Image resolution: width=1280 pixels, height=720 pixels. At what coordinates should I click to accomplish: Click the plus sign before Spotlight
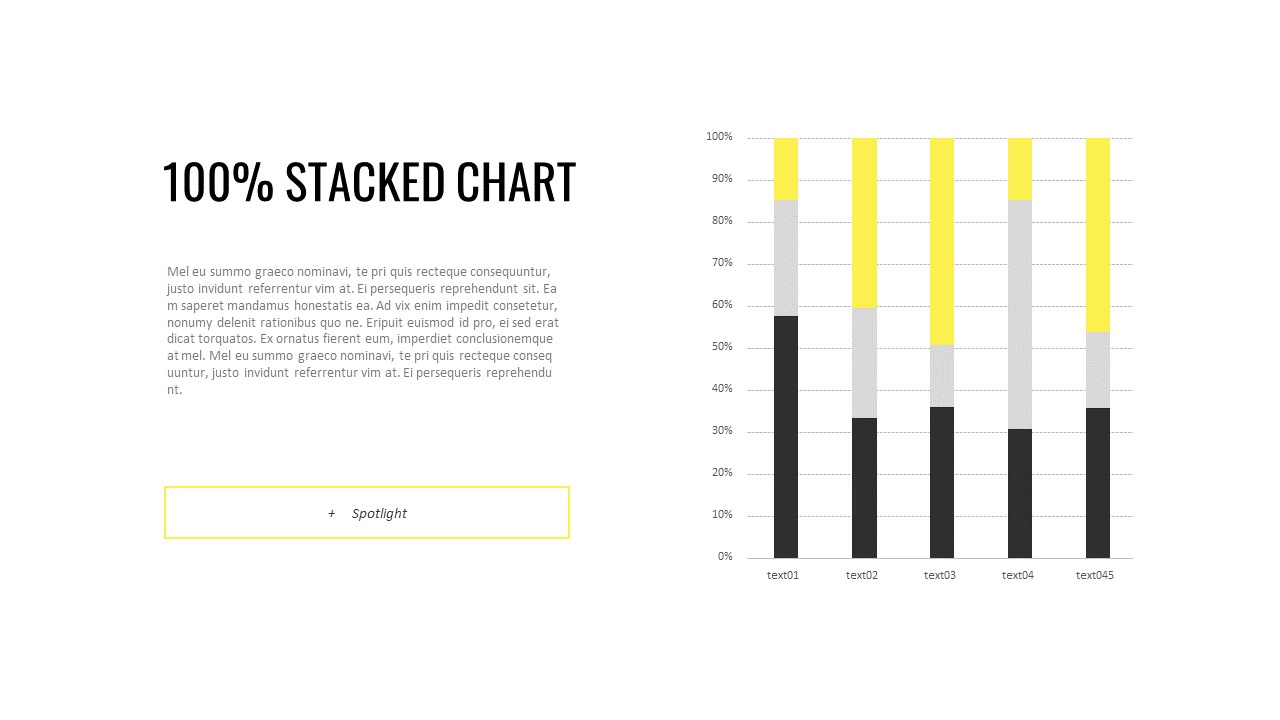pos(332,513)
